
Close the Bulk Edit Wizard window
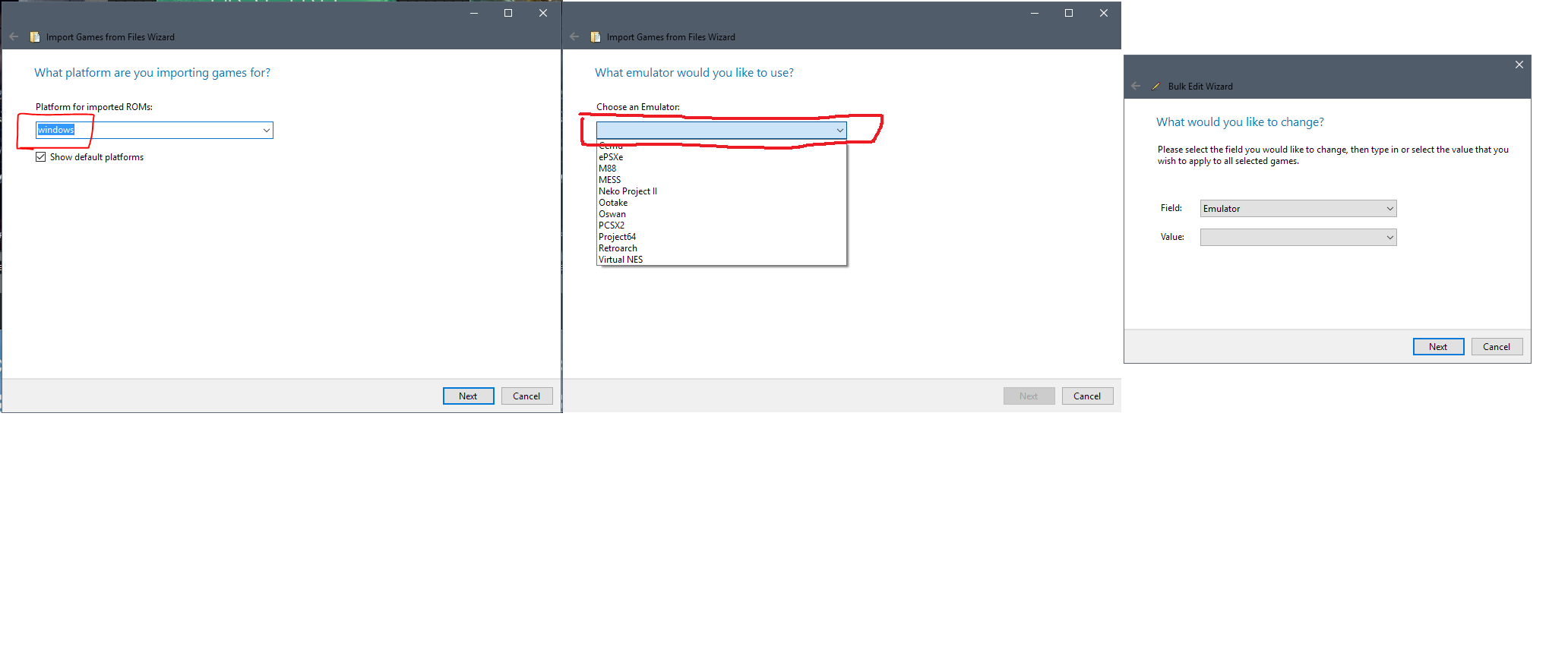click(x=1519, y=65)
